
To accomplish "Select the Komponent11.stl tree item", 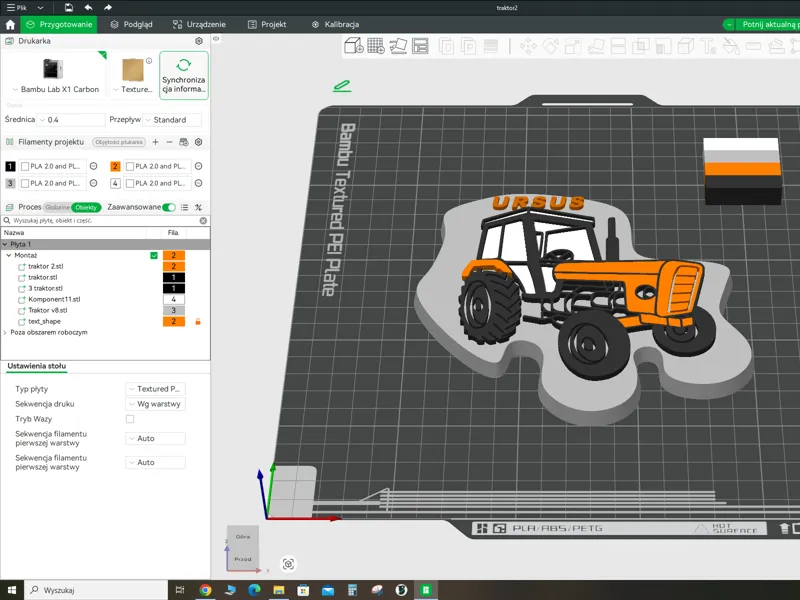I will 54,299.
